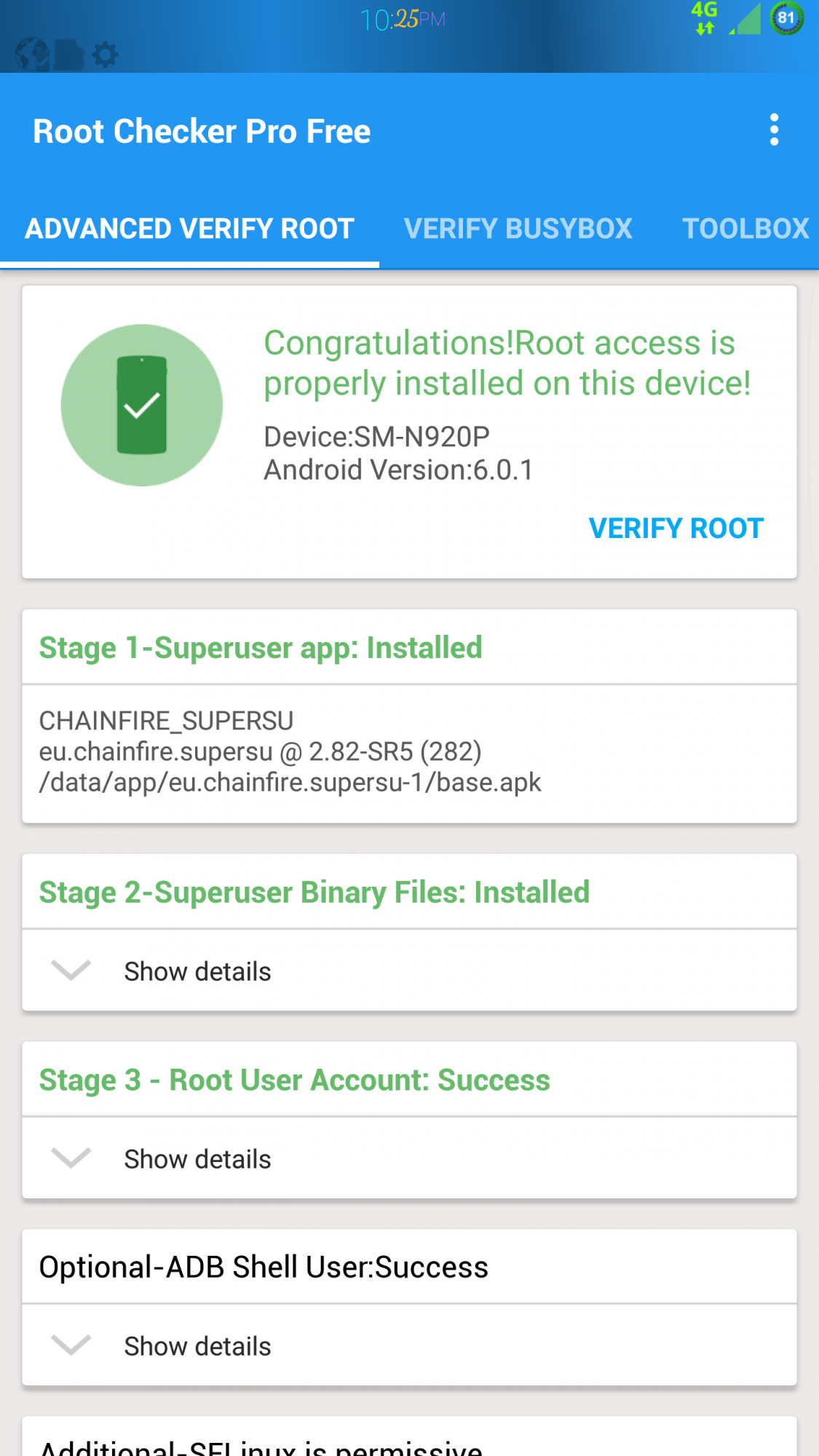819x1456 pixels.
Task: Tap the green phone checkmark icon
Action: 142,405
